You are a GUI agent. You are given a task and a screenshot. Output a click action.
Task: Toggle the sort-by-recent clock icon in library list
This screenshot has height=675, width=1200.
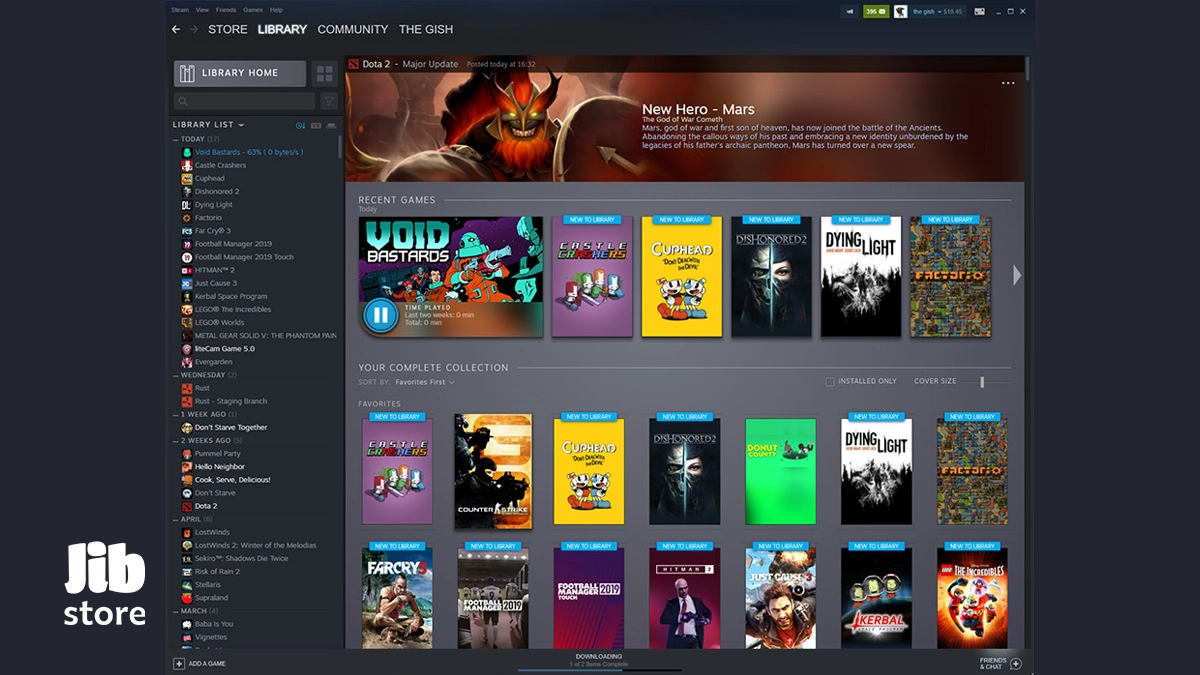coord(300,125)
